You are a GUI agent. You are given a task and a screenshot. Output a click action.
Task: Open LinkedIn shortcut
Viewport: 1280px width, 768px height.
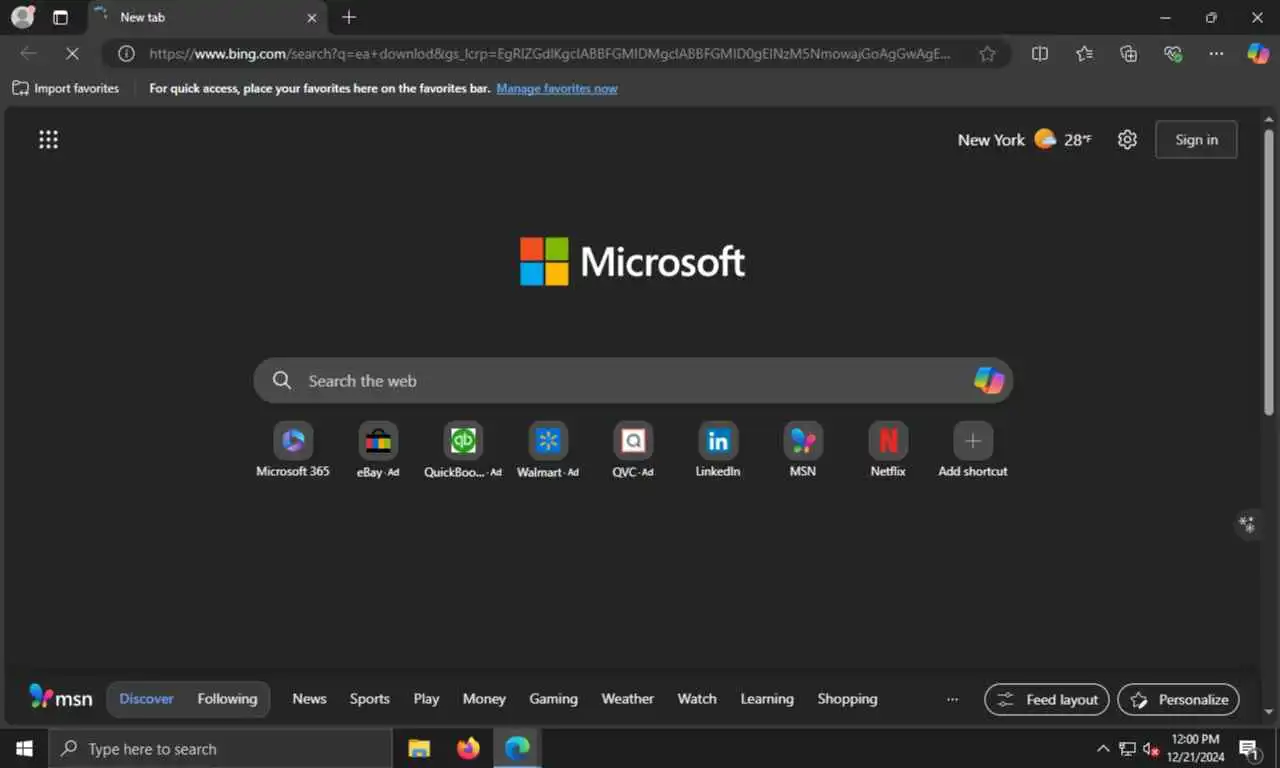718,450
